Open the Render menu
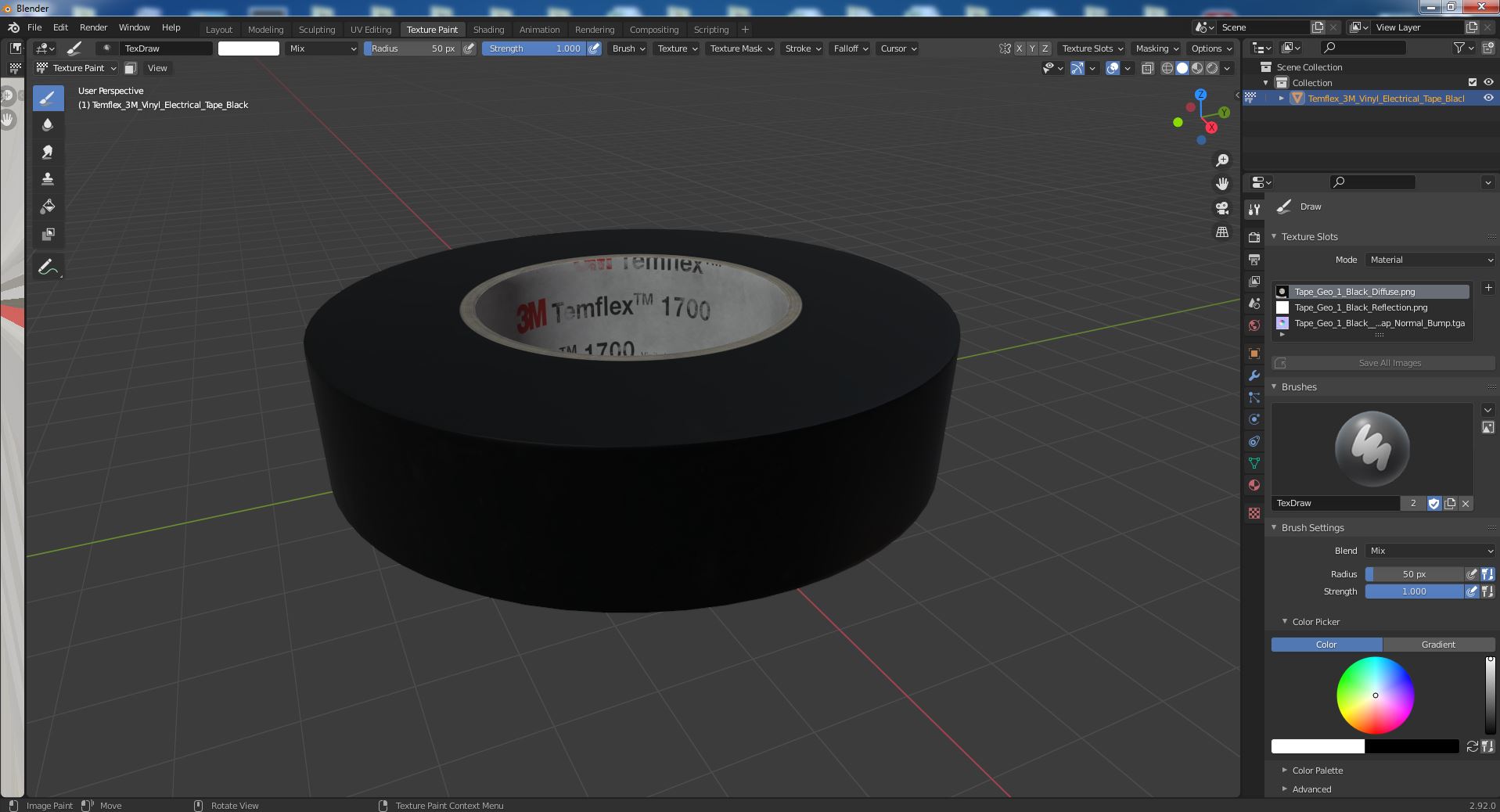The image size is (1500, 812). [x=93, y=27]
